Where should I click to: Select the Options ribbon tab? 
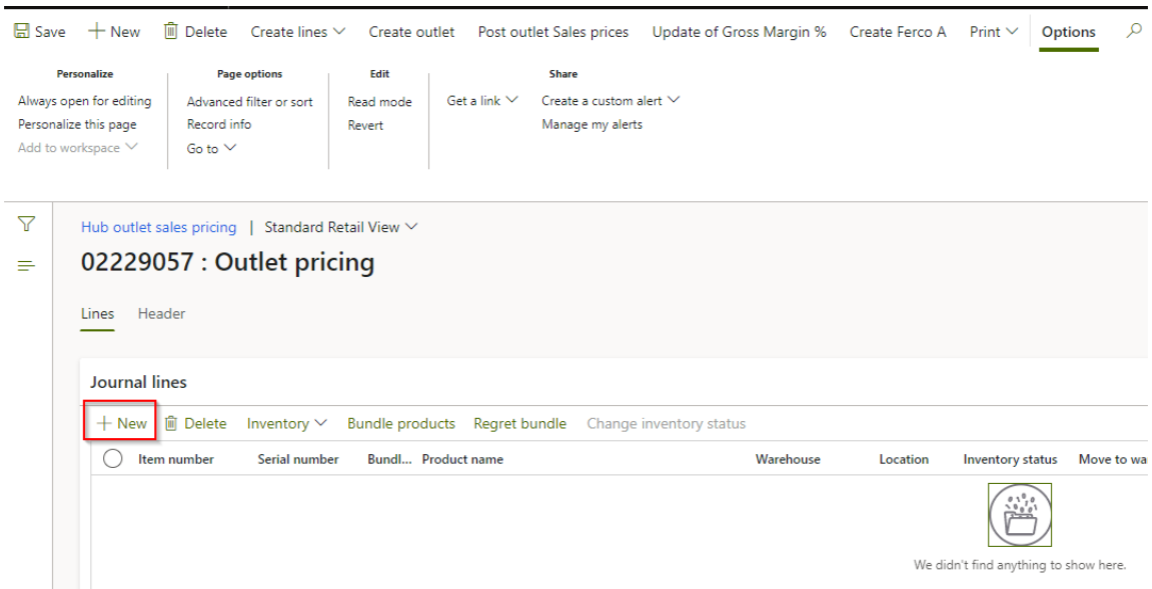point(1068,32)
